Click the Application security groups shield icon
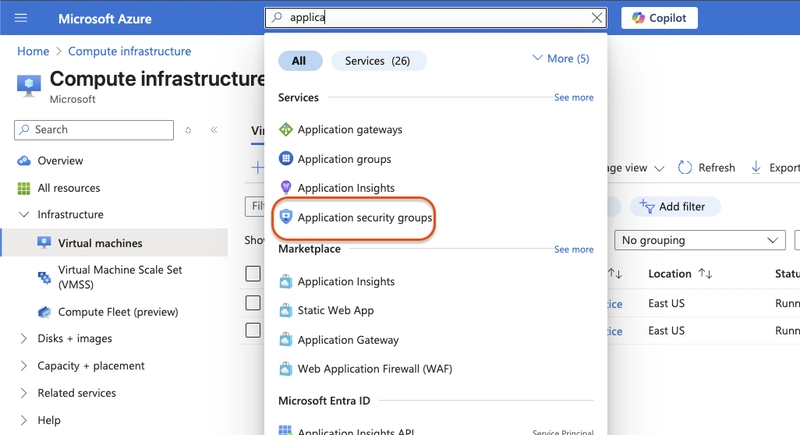Screen dimensions: 800x435 pyautogui.click(x=286, y=217)
